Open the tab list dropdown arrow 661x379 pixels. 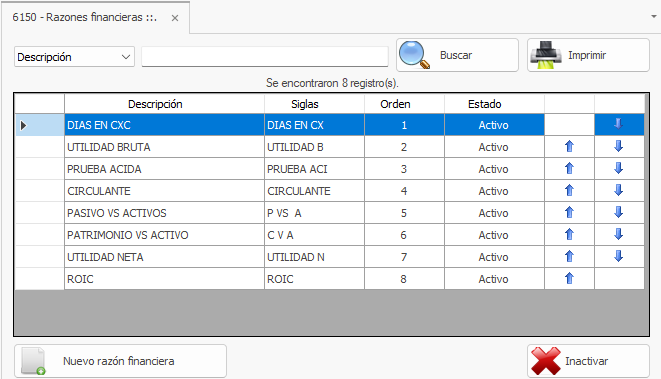point(654,17)
